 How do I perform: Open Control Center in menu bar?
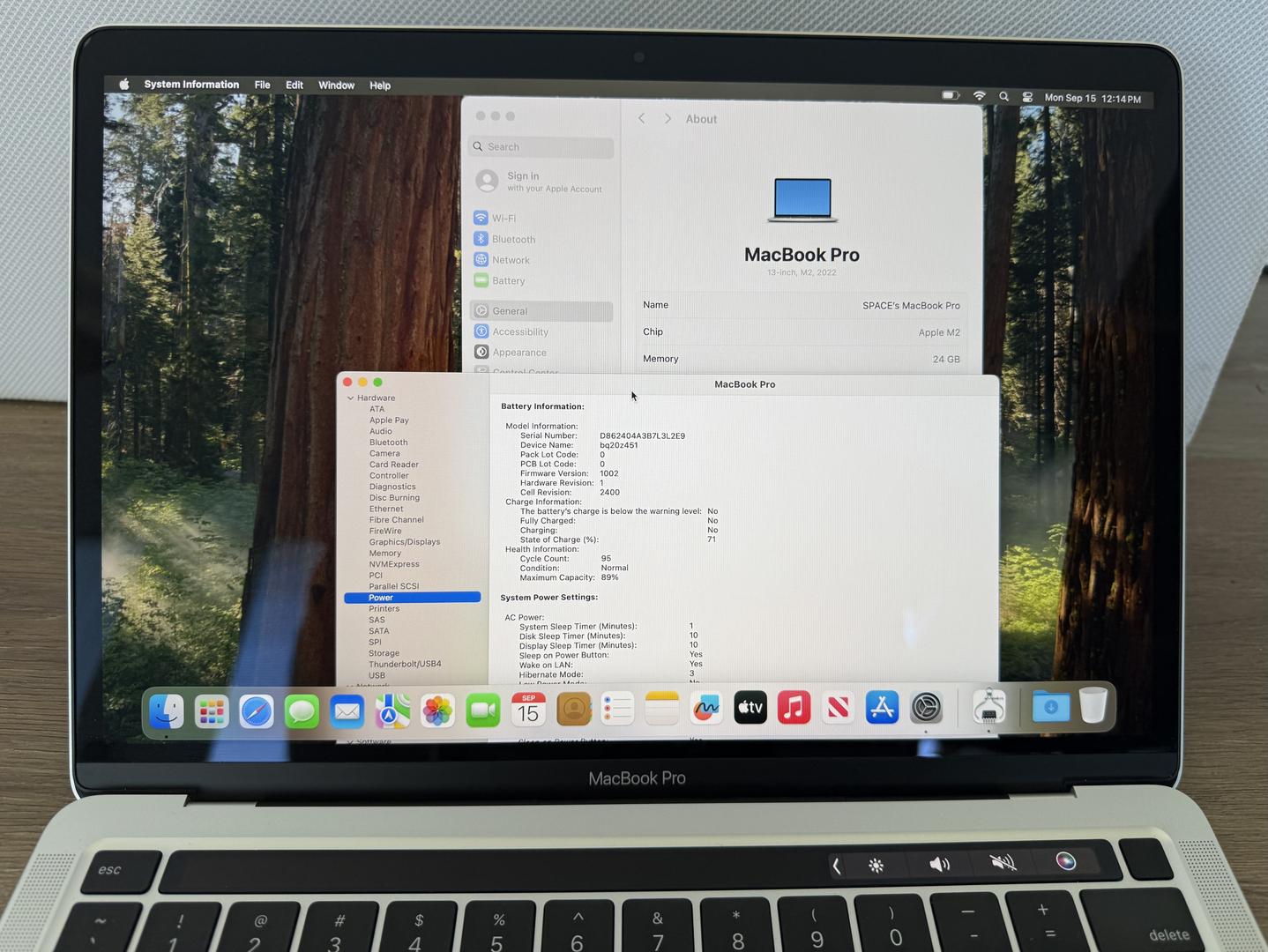point(1027,97)
